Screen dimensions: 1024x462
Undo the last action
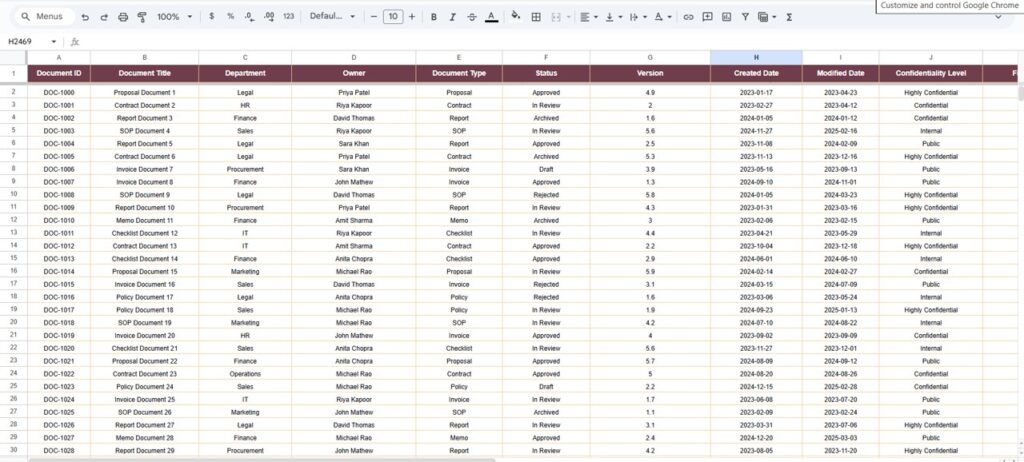(x=85, y=17)
